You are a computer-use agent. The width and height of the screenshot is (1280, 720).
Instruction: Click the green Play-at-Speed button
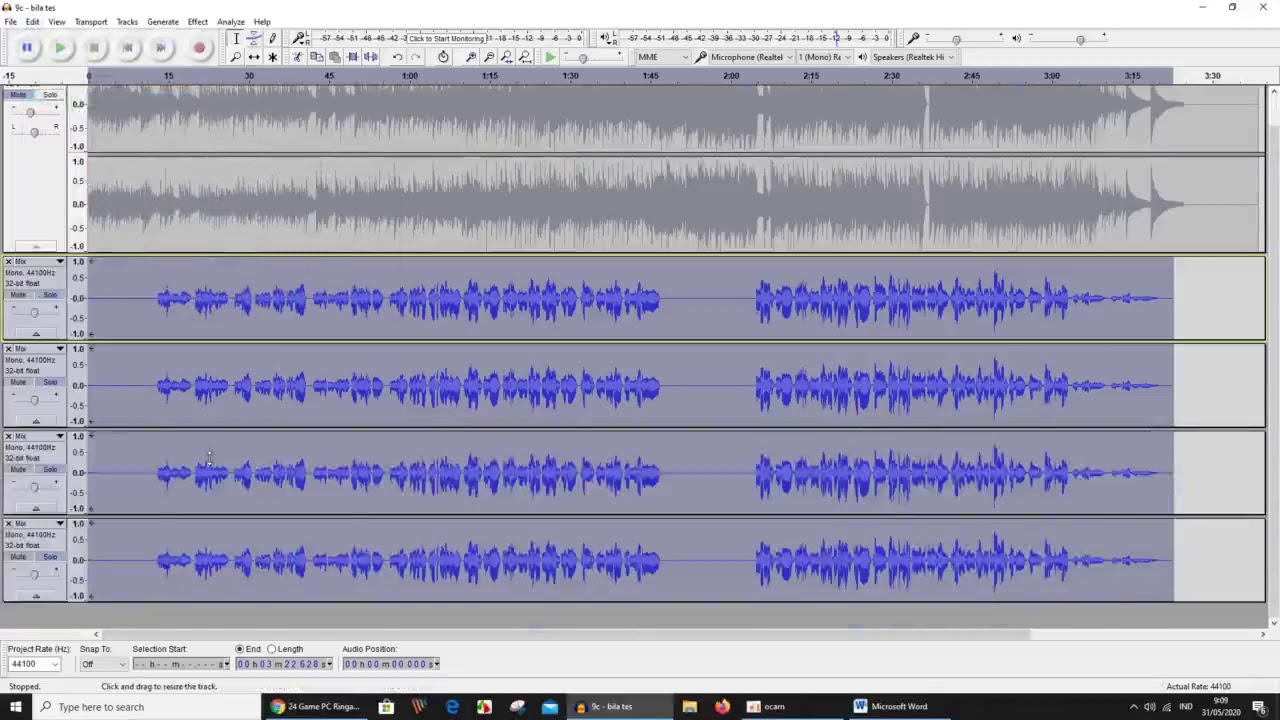coord(550,57)
